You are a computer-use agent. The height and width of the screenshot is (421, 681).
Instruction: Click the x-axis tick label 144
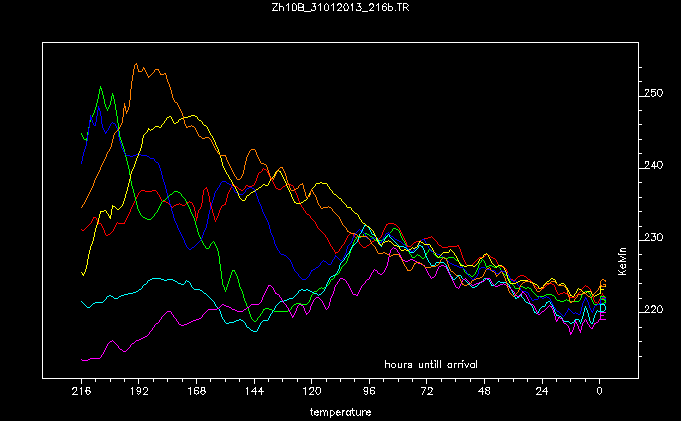pyautogui.click(x=254, y=391)
